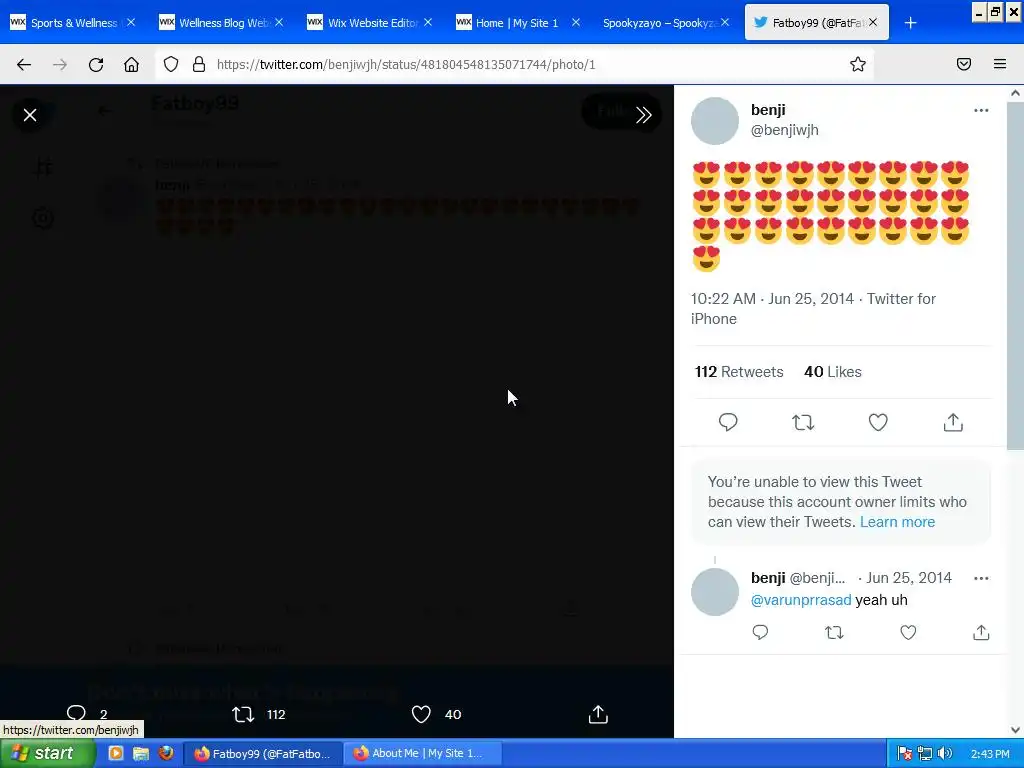The image size is (1024, 768).
Task: Bookmark this page with the star icon
Action: 857,64
